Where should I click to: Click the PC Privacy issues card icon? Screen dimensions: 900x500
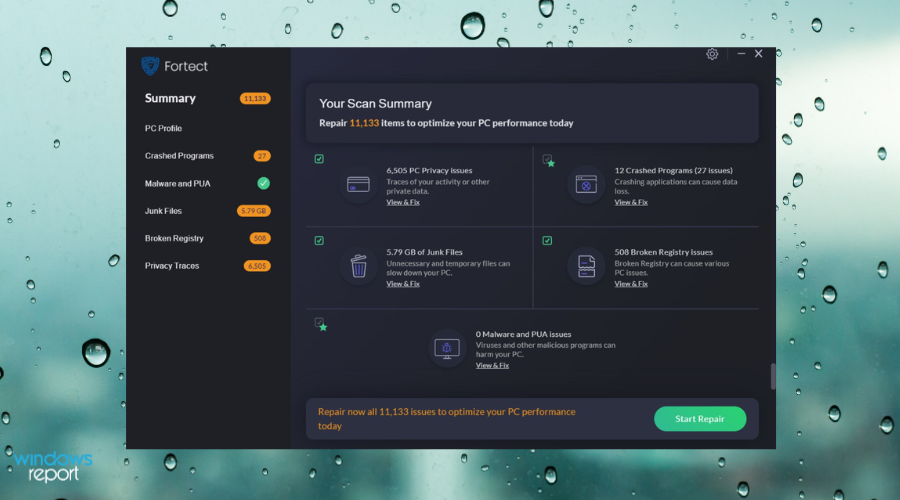pyautogui.click(x=358, y=184)
